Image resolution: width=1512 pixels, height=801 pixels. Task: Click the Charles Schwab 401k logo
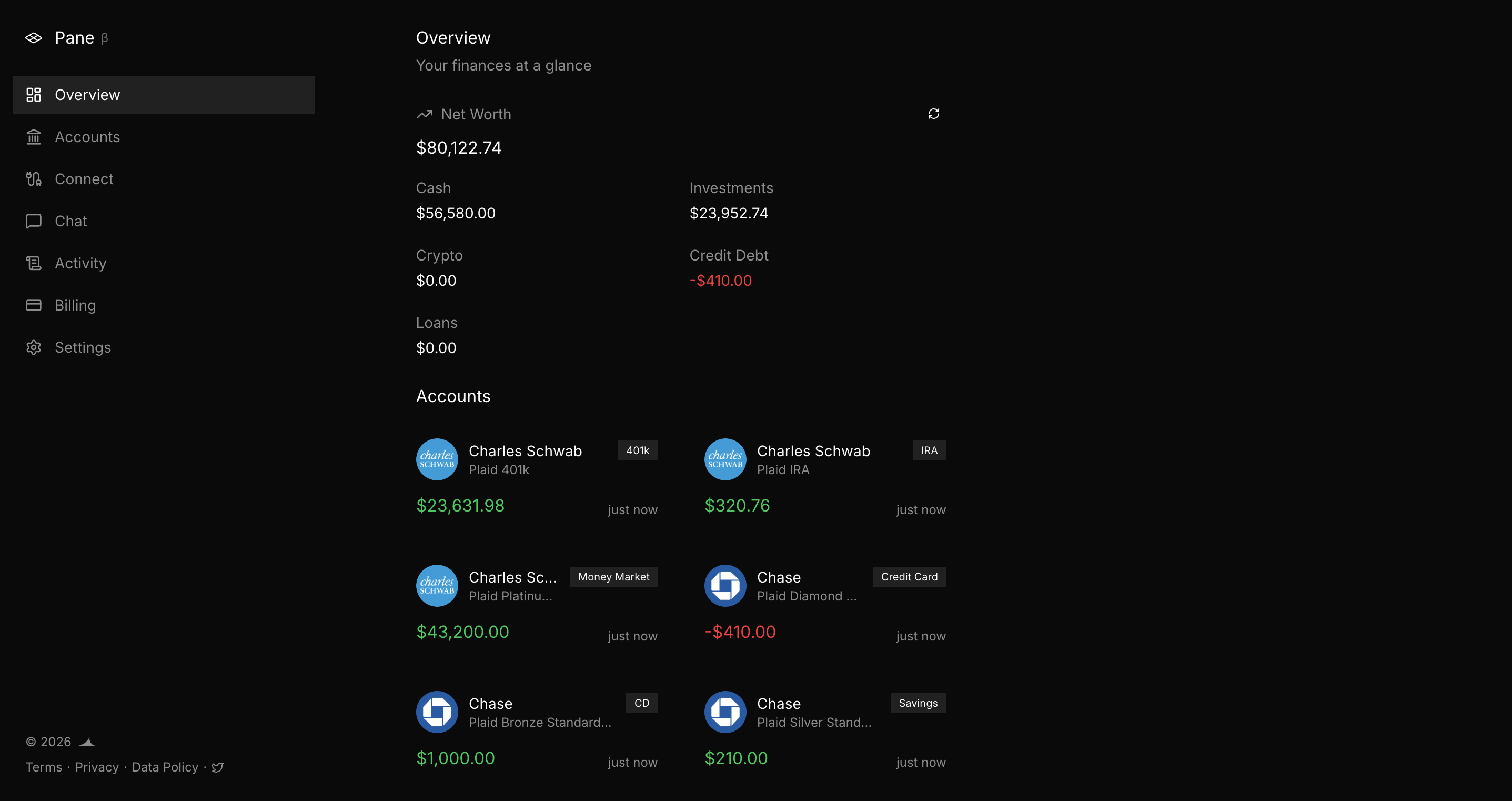pyautogui.click(x=437, y=459)
